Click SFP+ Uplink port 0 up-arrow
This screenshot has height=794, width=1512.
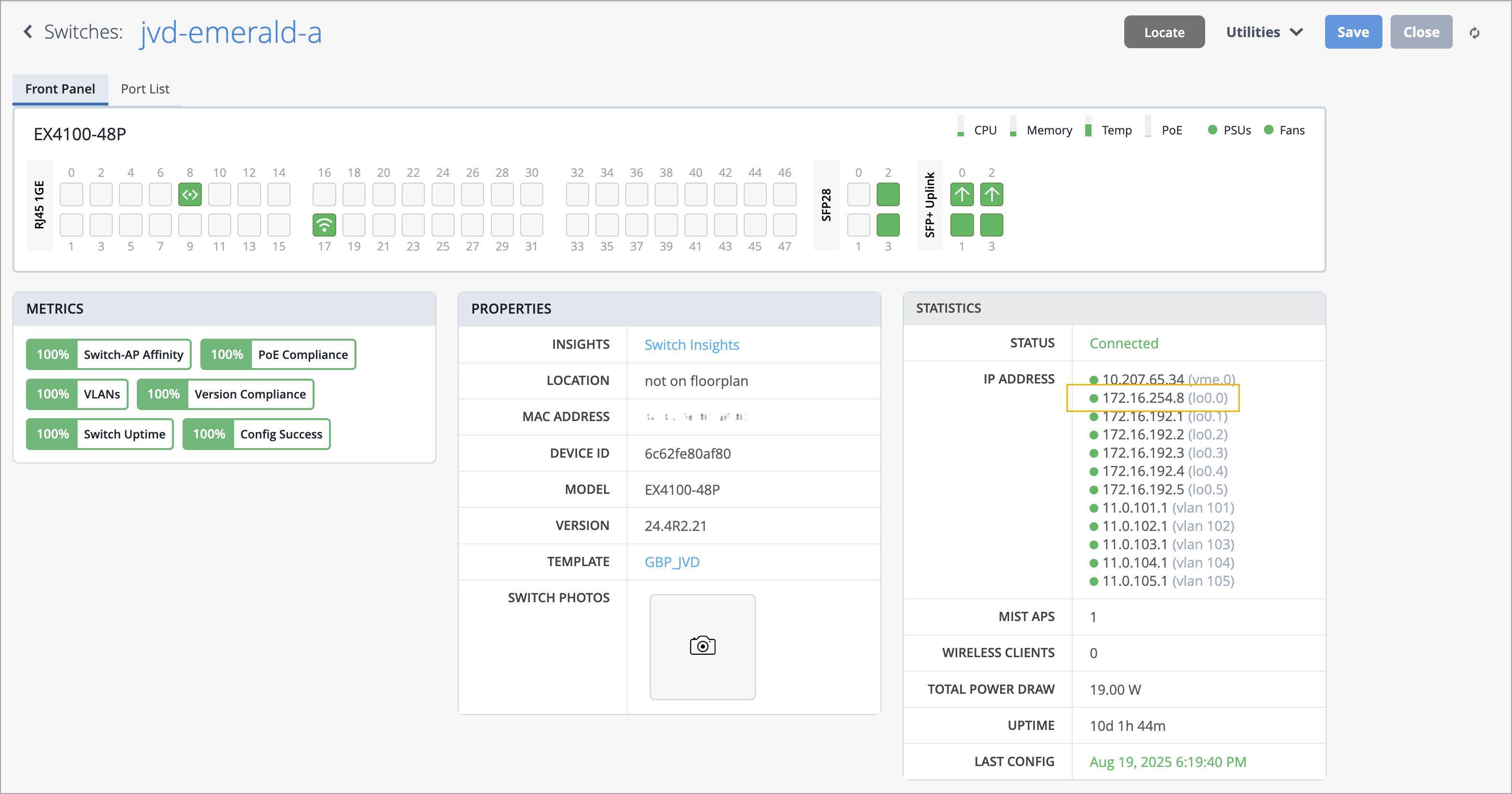point(961,194)
